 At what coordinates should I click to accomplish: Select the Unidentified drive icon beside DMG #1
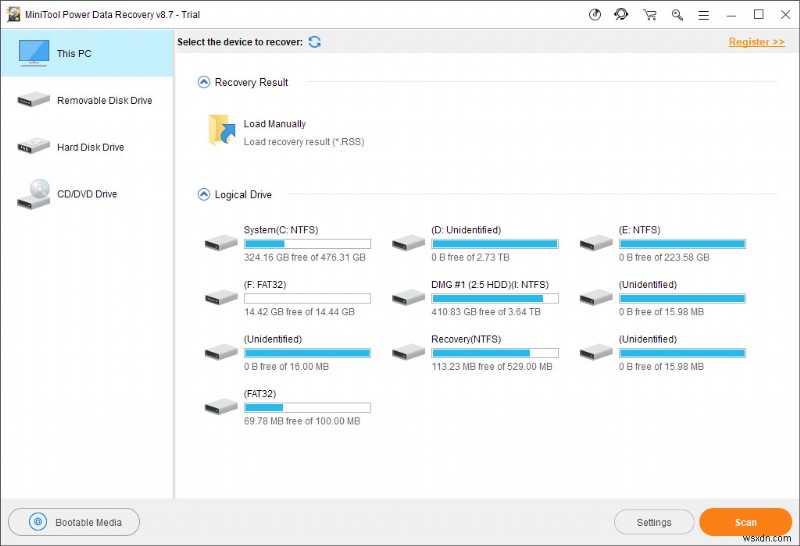click(x=596, y=297)
